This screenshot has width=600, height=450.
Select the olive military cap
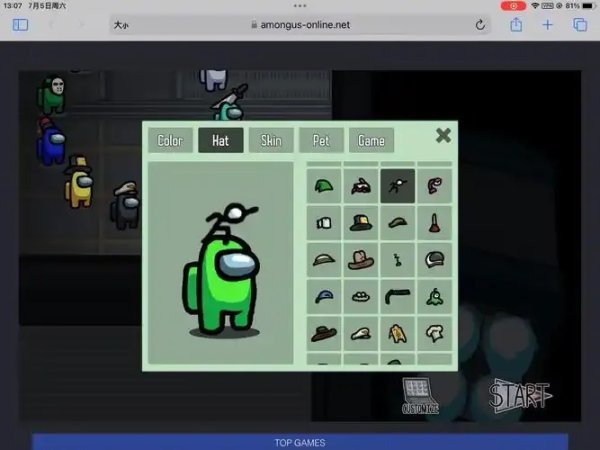tap(398, 223)
